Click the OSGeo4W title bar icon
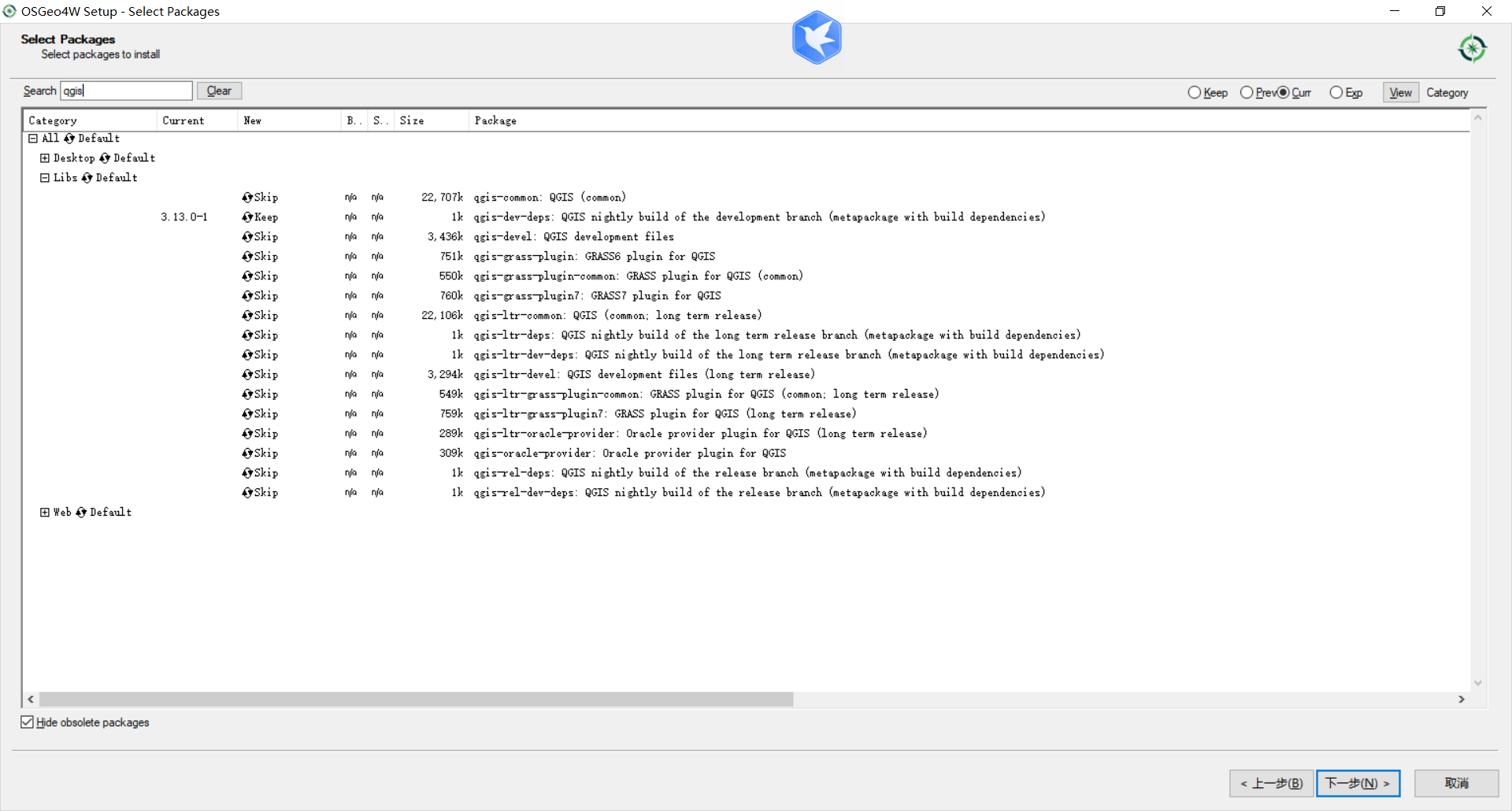 (9, 11)
